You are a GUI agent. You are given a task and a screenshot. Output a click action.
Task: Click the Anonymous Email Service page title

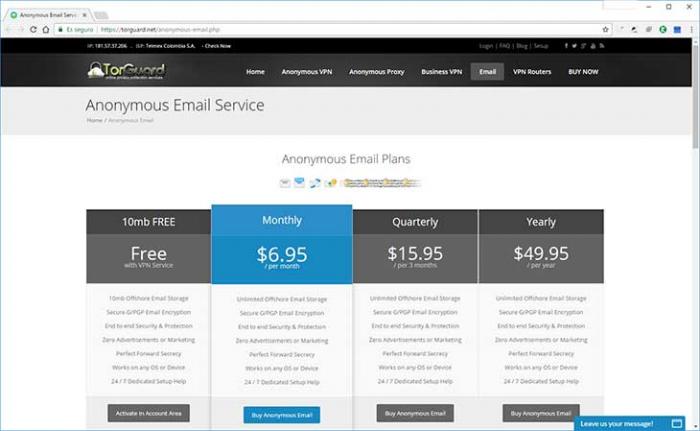[x=175, y=105]
